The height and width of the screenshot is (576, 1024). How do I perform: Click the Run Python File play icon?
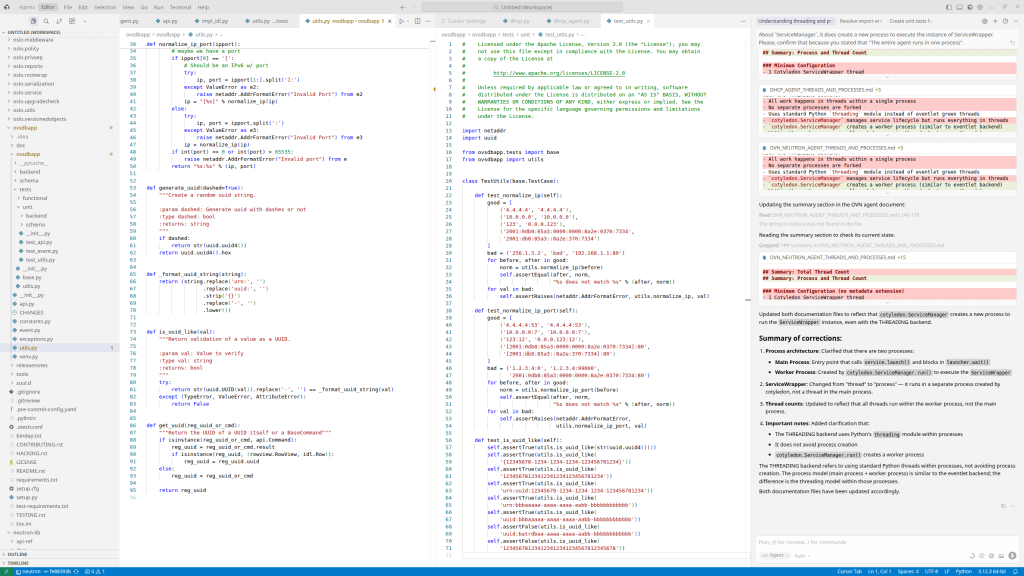click(x=401, y=20)
